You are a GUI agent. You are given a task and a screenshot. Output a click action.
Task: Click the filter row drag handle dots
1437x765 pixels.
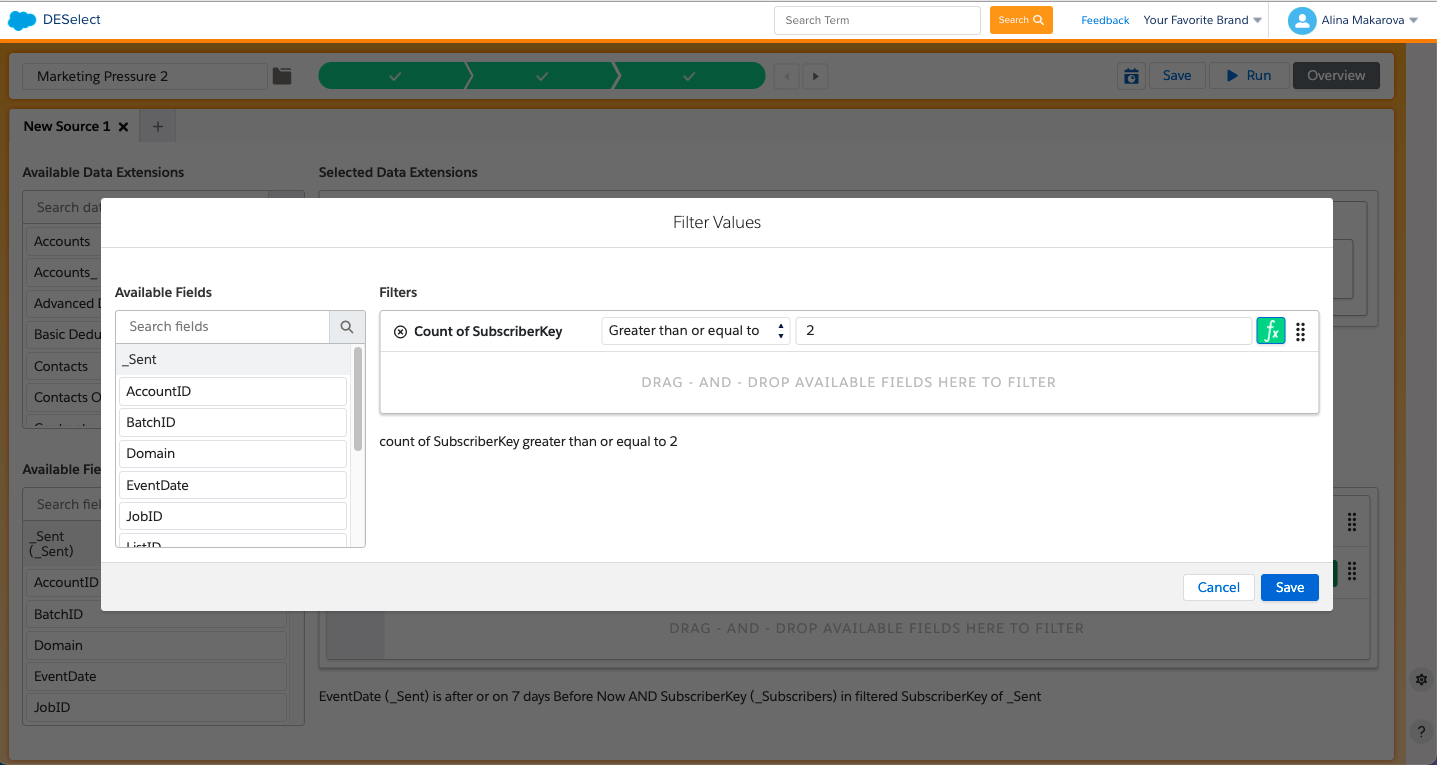point(1301,332)
